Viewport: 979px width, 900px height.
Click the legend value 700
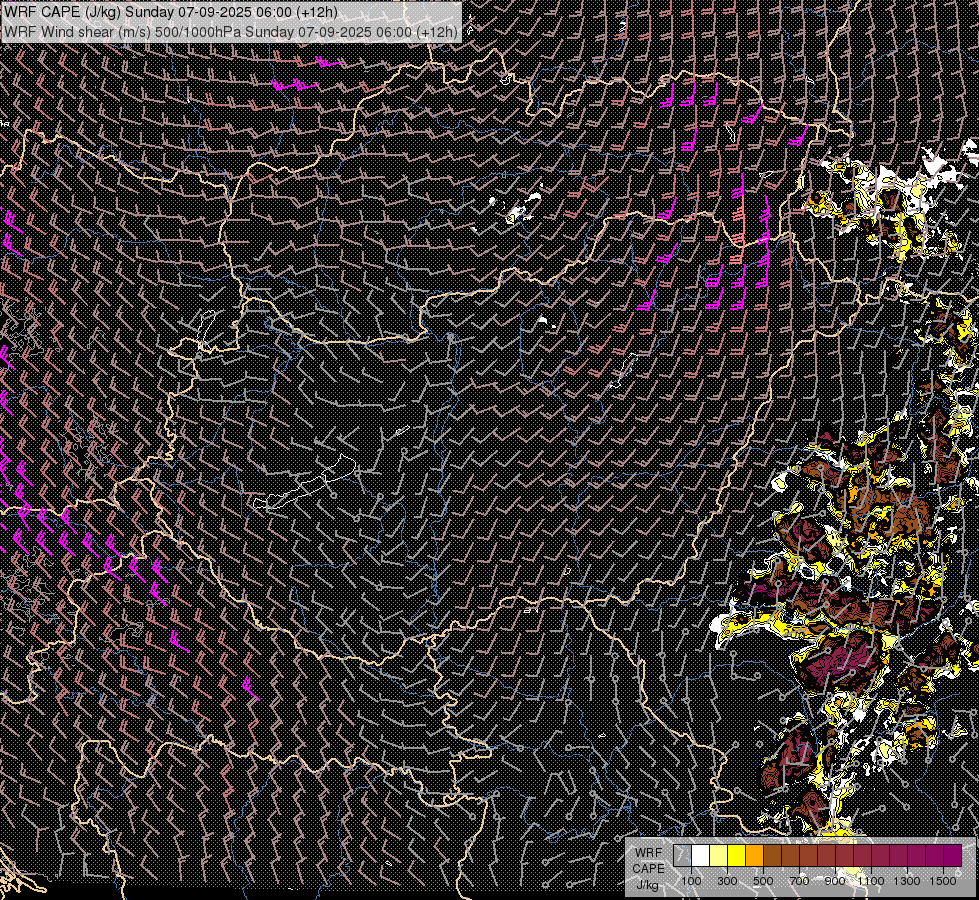pos(799,881)
